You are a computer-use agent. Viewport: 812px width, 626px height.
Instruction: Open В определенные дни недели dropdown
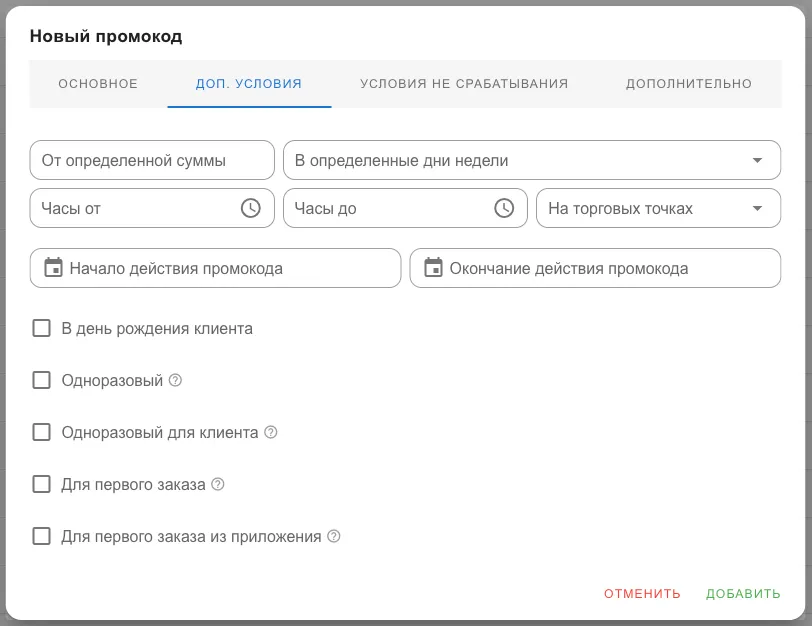click(x=532, y=160)
